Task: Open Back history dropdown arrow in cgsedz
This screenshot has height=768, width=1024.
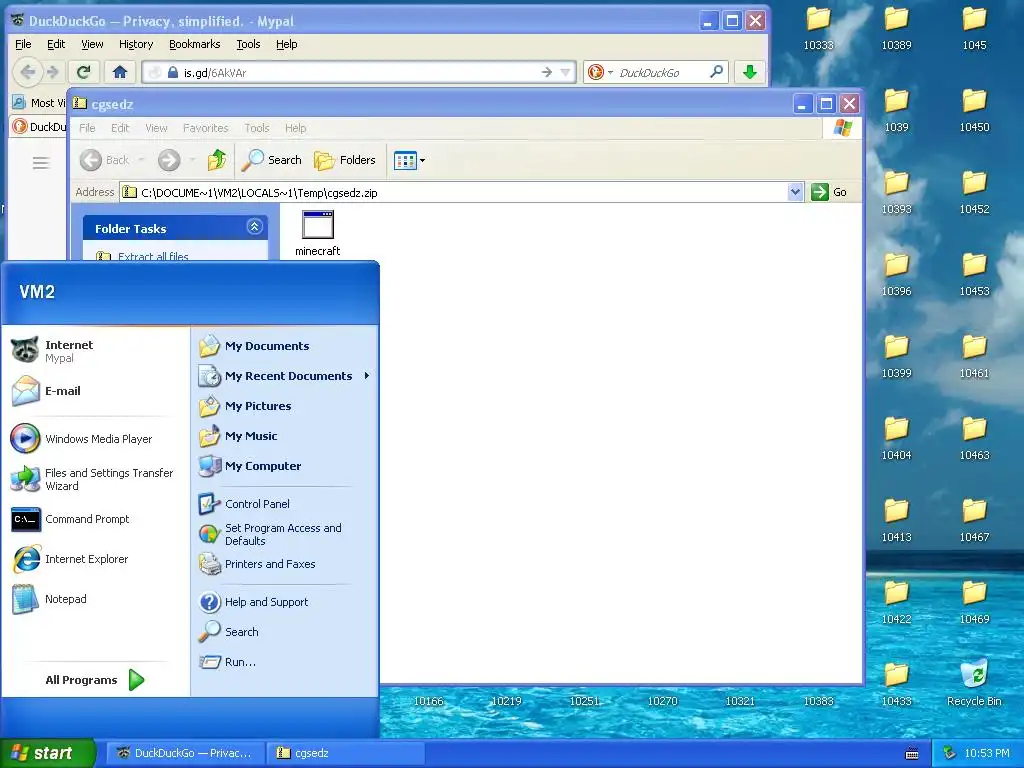Action: click(x=141, y=160)
